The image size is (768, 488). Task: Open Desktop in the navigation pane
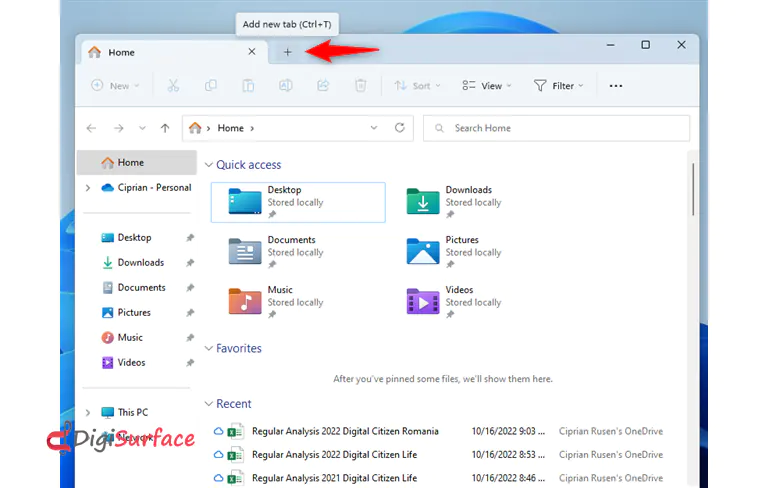click(127, 238)
